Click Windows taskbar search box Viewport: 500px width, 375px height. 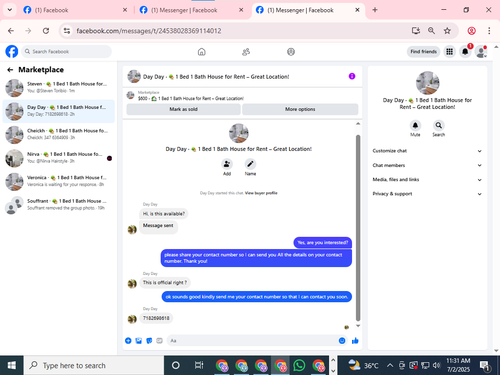[94, 366]
